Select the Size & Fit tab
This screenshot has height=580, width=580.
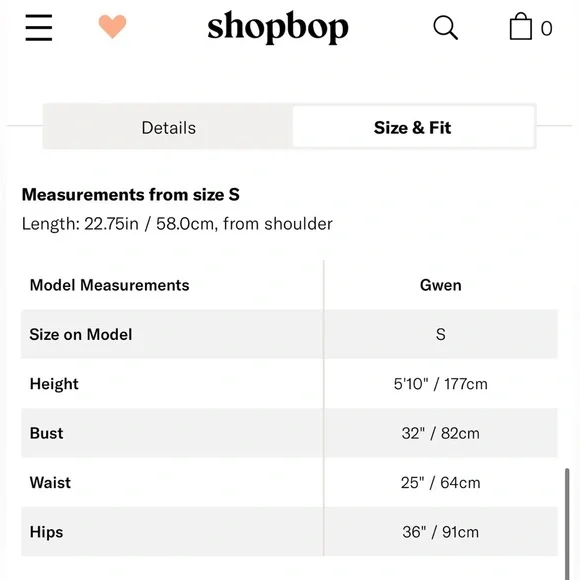[x=413, y=128]
